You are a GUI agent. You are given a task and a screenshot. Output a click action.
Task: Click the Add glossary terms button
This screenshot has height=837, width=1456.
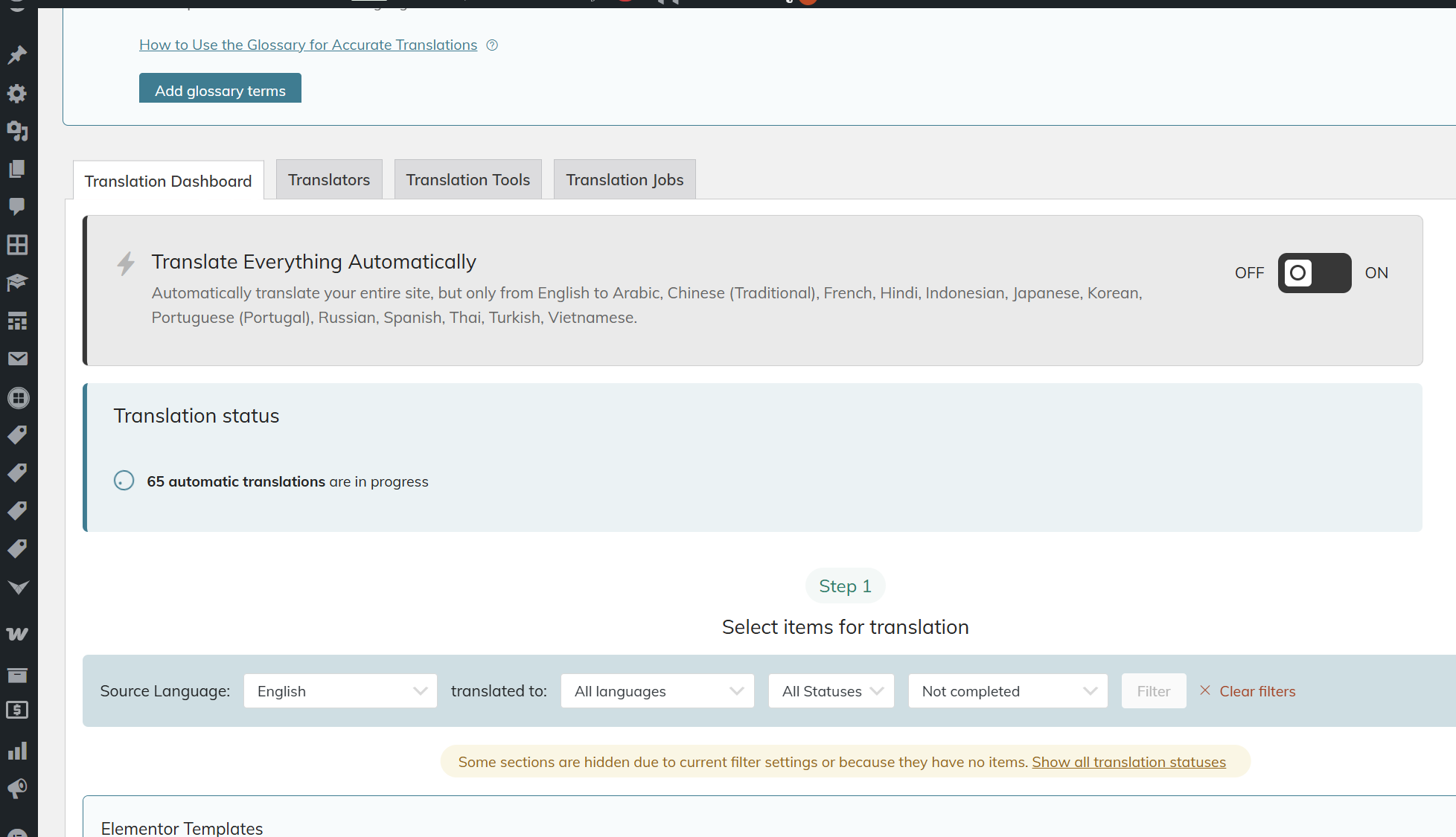coord(220,90)
